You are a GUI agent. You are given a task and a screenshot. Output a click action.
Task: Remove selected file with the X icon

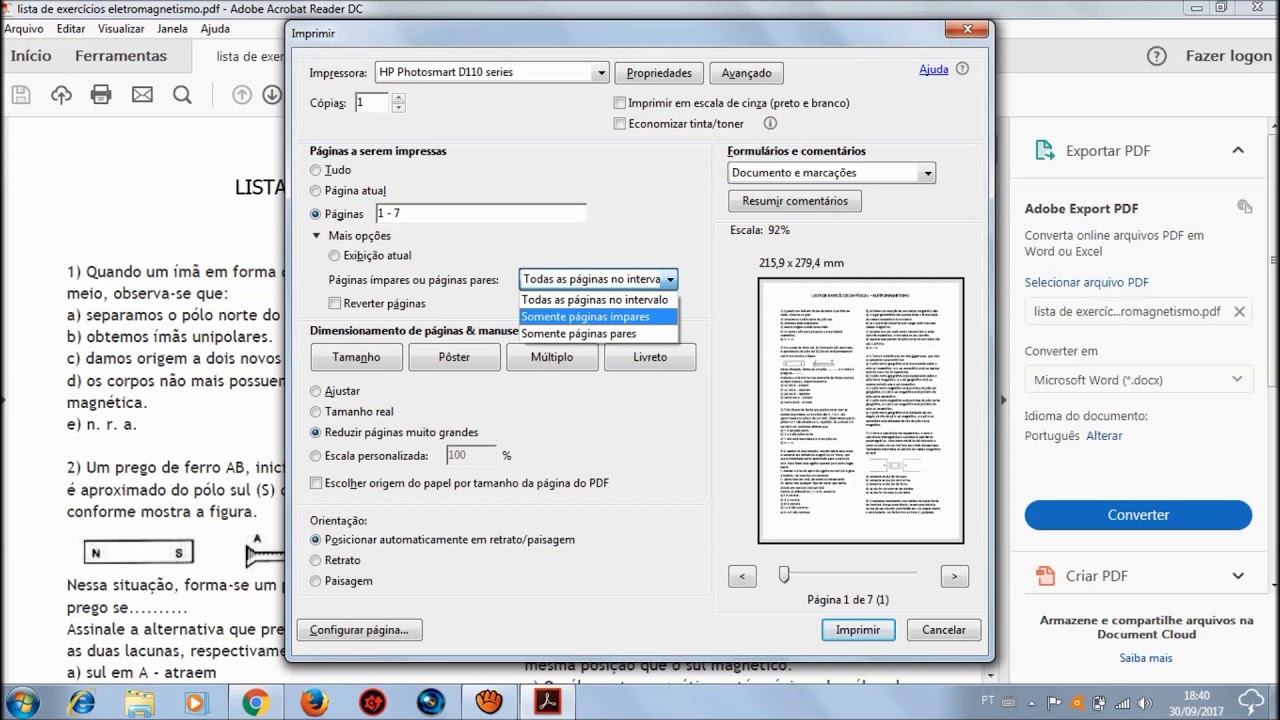[x=1239, y=311]
